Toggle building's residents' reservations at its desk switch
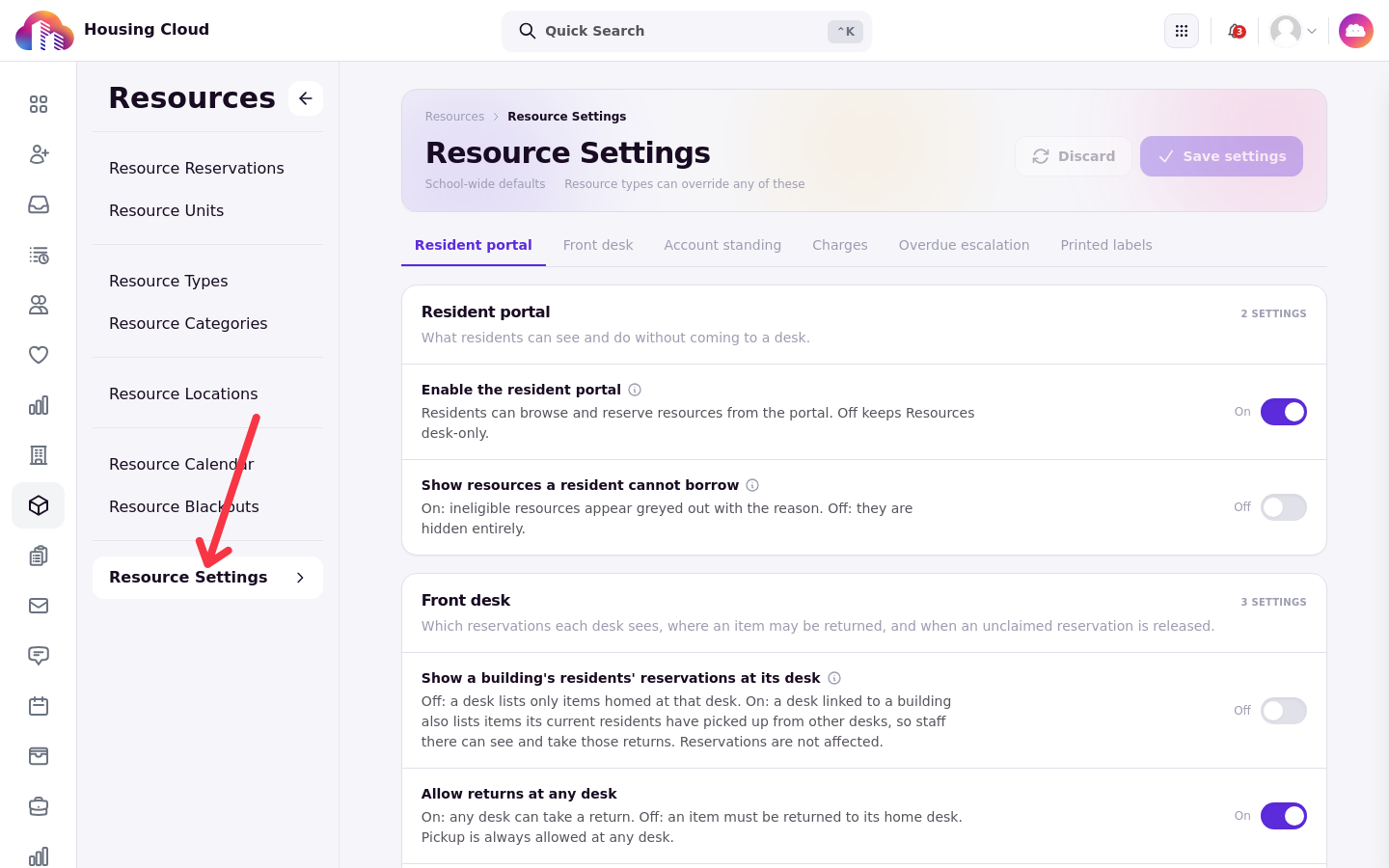 (1284, 711)
